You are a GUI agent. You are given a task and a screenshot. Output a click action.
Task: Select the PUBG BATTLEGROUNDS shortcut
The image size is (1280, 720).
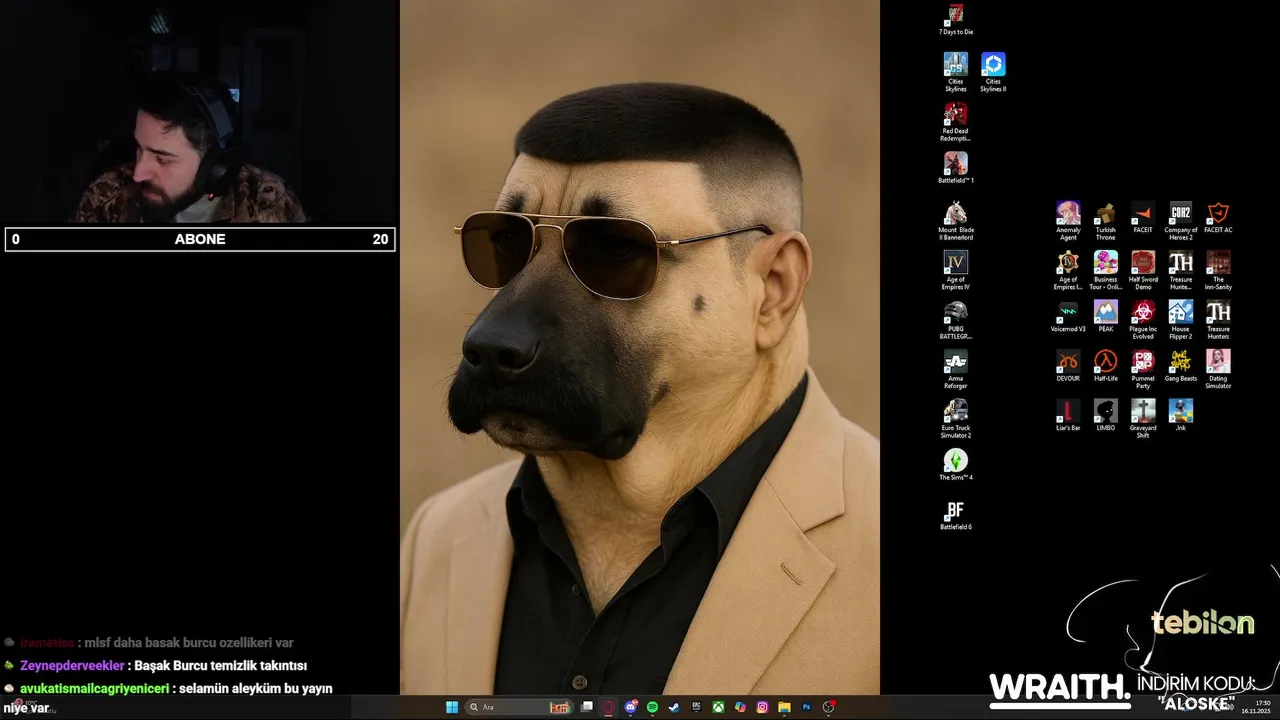(956, 319)
